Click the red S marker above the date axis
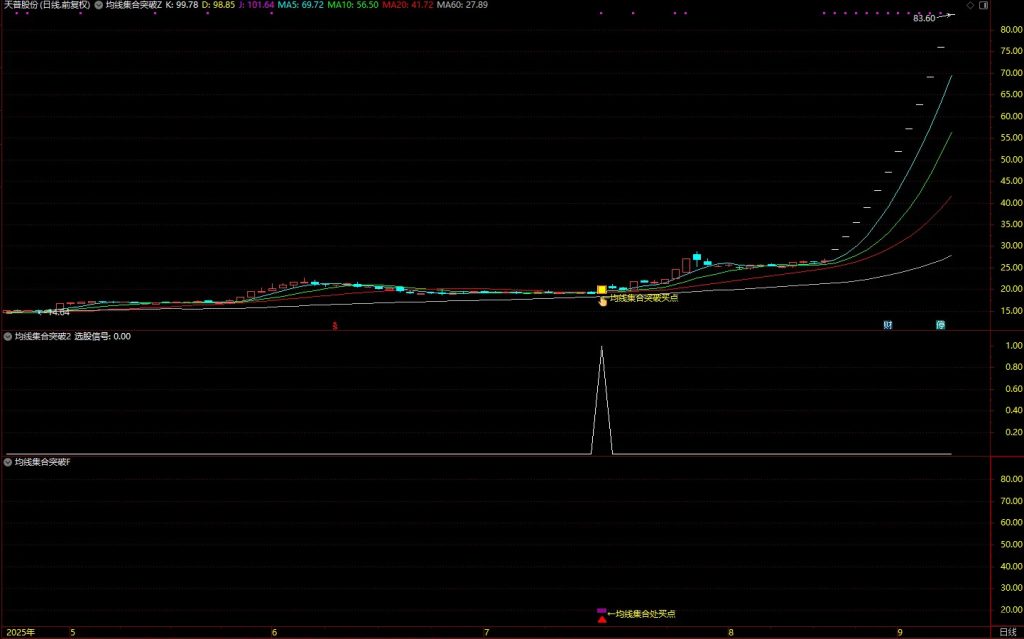The image size is (1024, 639). [336, 326]
